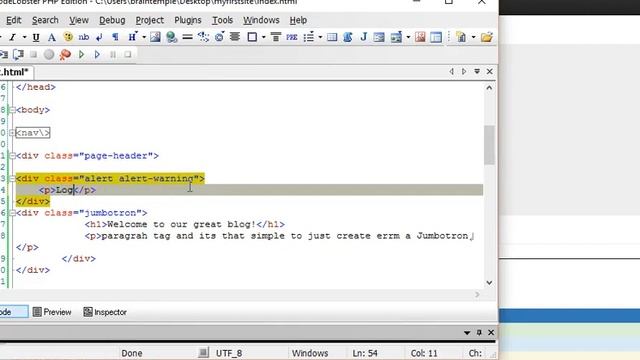
Task: Click editor vertical scrollbar up arrow
Action: pyautogui.click(x=489, y=88)
